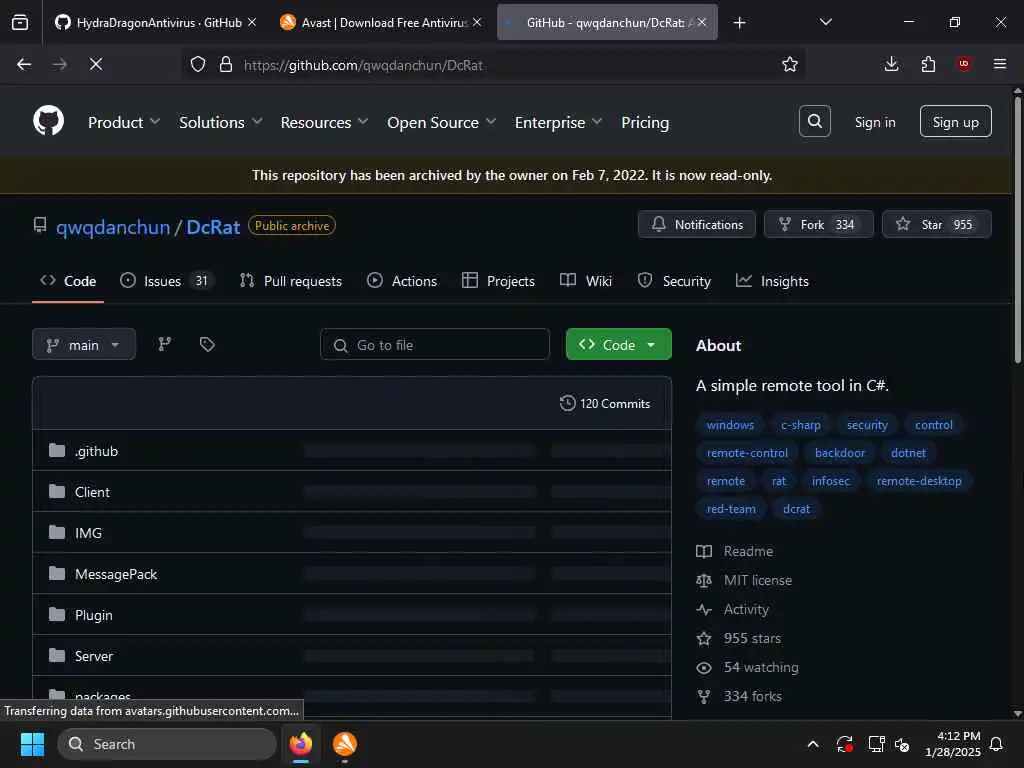Close the Avast download tab
Viewport: 1024px width, 768px height.
click(x=477, y=22)
